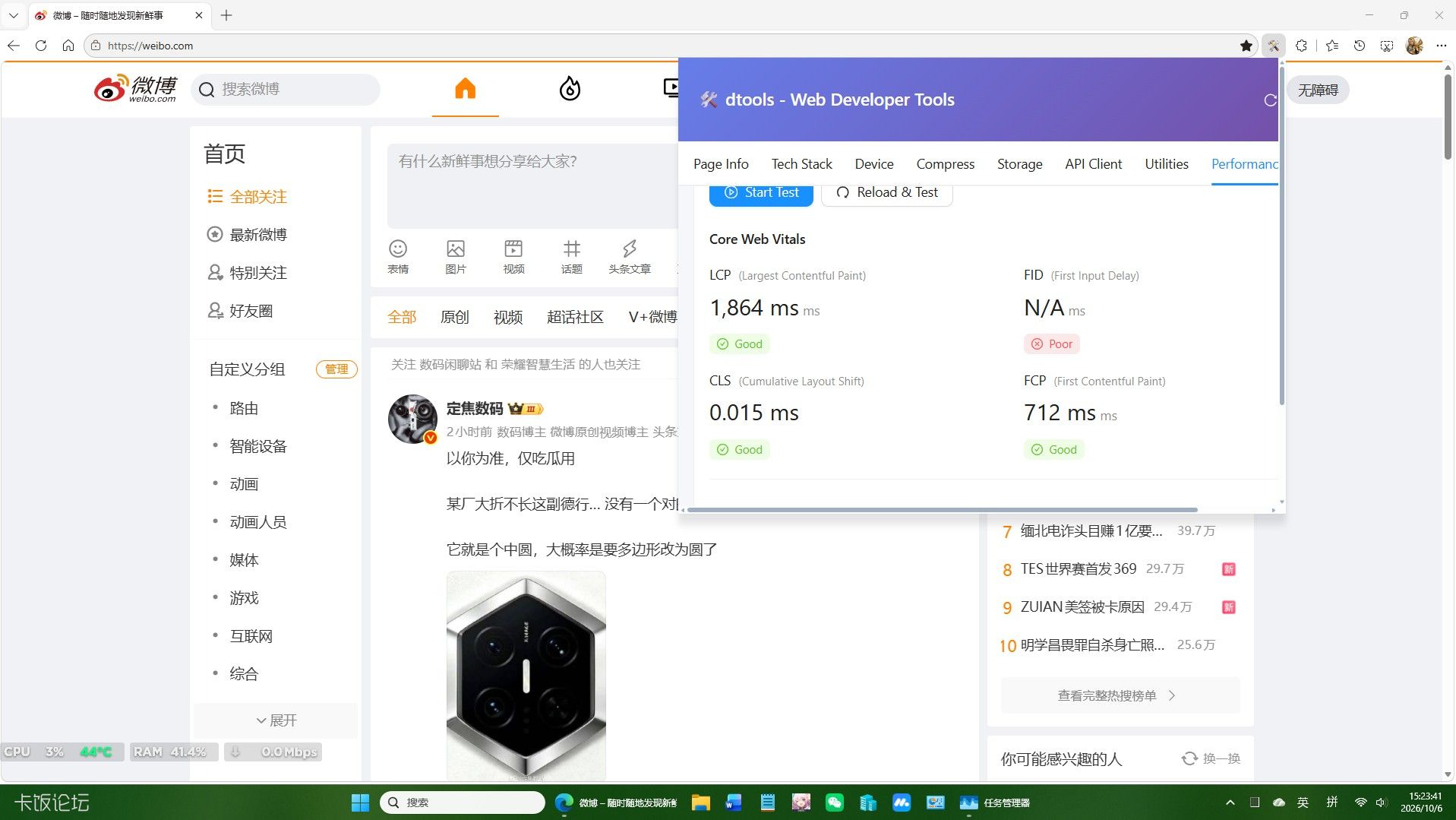
Task: Insert an emoji via 表情 icon
Action: [x=398, y=256]
